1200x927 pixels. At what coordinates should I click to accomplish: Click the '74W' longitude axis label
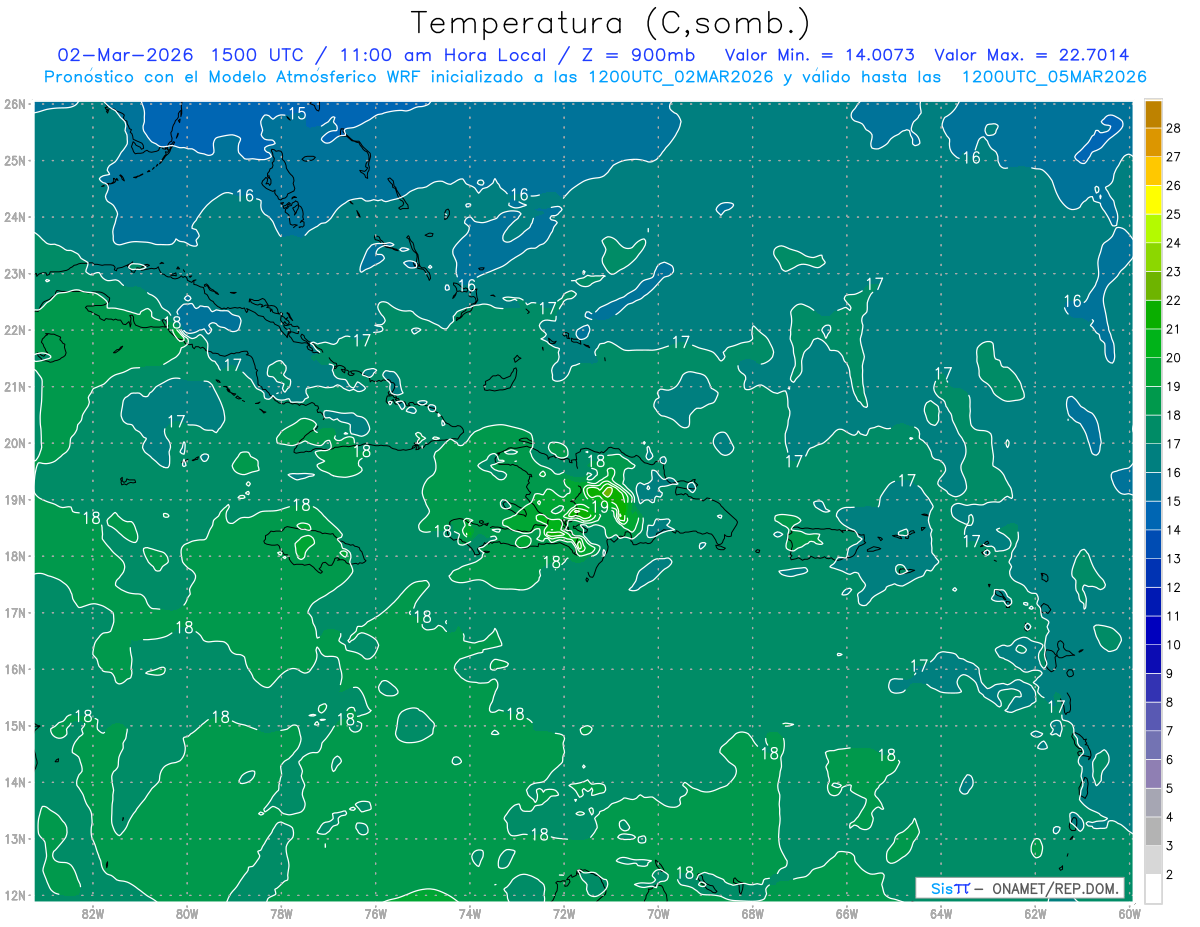pyautogui.click(x=470, y=913)
